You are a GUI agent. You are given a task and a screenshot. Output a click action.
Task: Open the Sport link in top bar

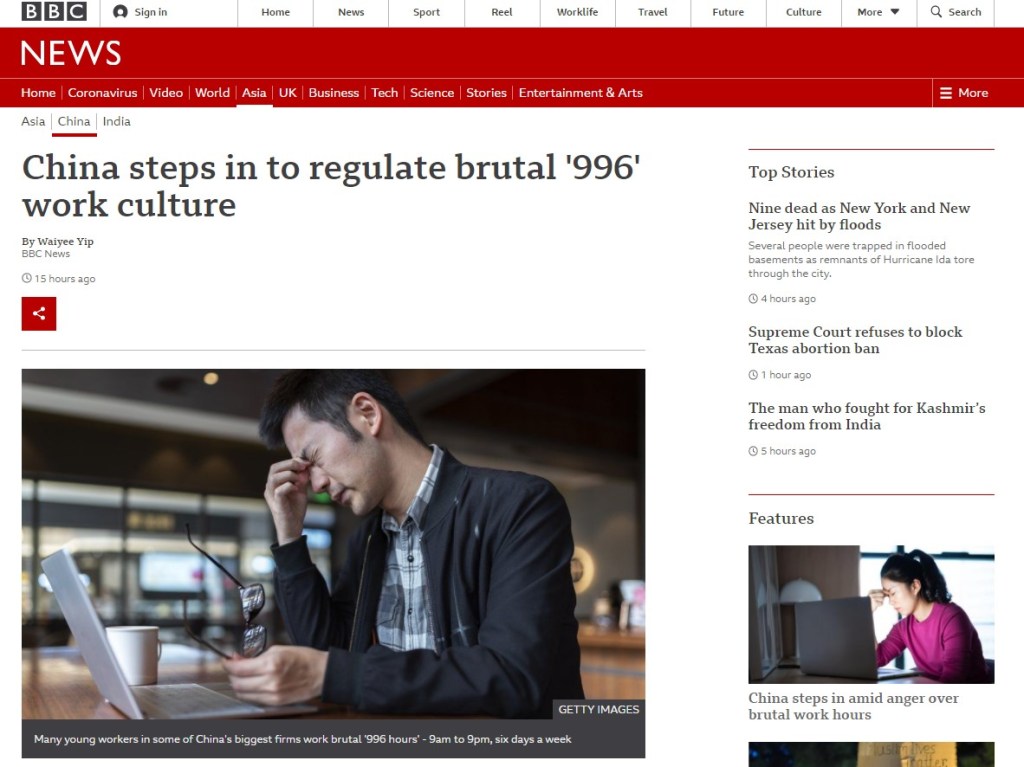(x=426, y=12)
